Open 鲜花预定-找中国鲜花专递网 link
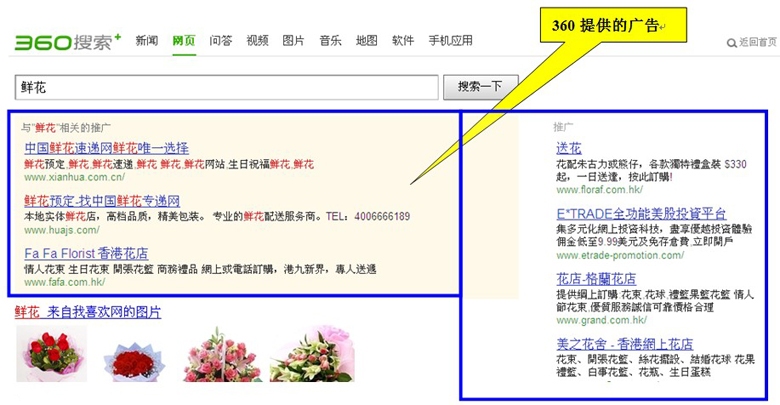Screen dimensions: 780x405 click(x=102, y=201)
